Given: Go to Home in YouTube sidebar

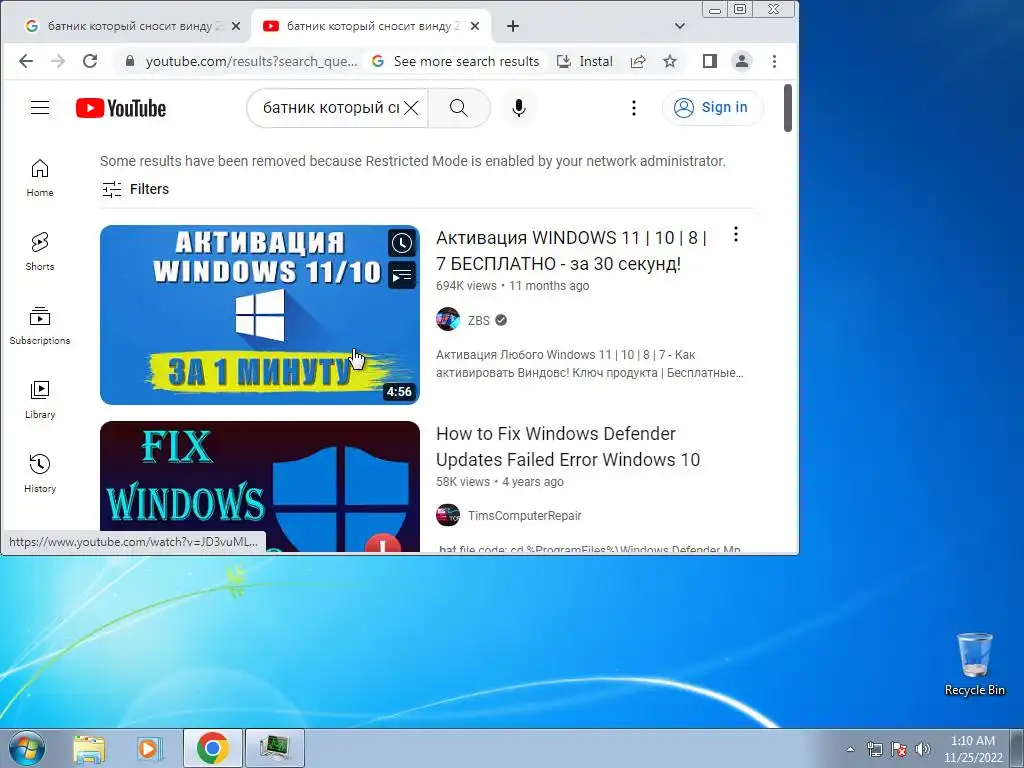Looking at the screenshot, I should click(40, 178).
